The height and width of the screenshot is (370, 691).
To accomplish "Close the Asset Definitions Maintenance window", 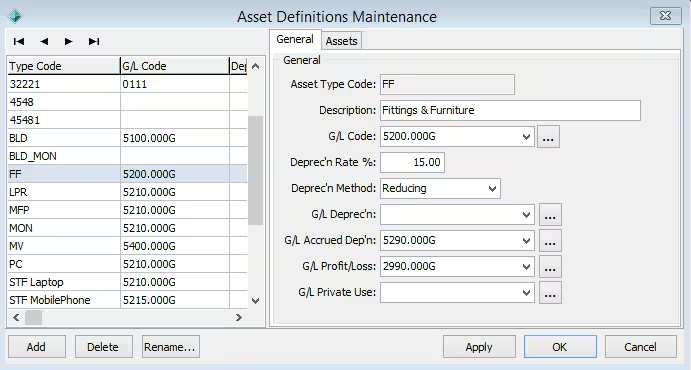I will point(665,16).
